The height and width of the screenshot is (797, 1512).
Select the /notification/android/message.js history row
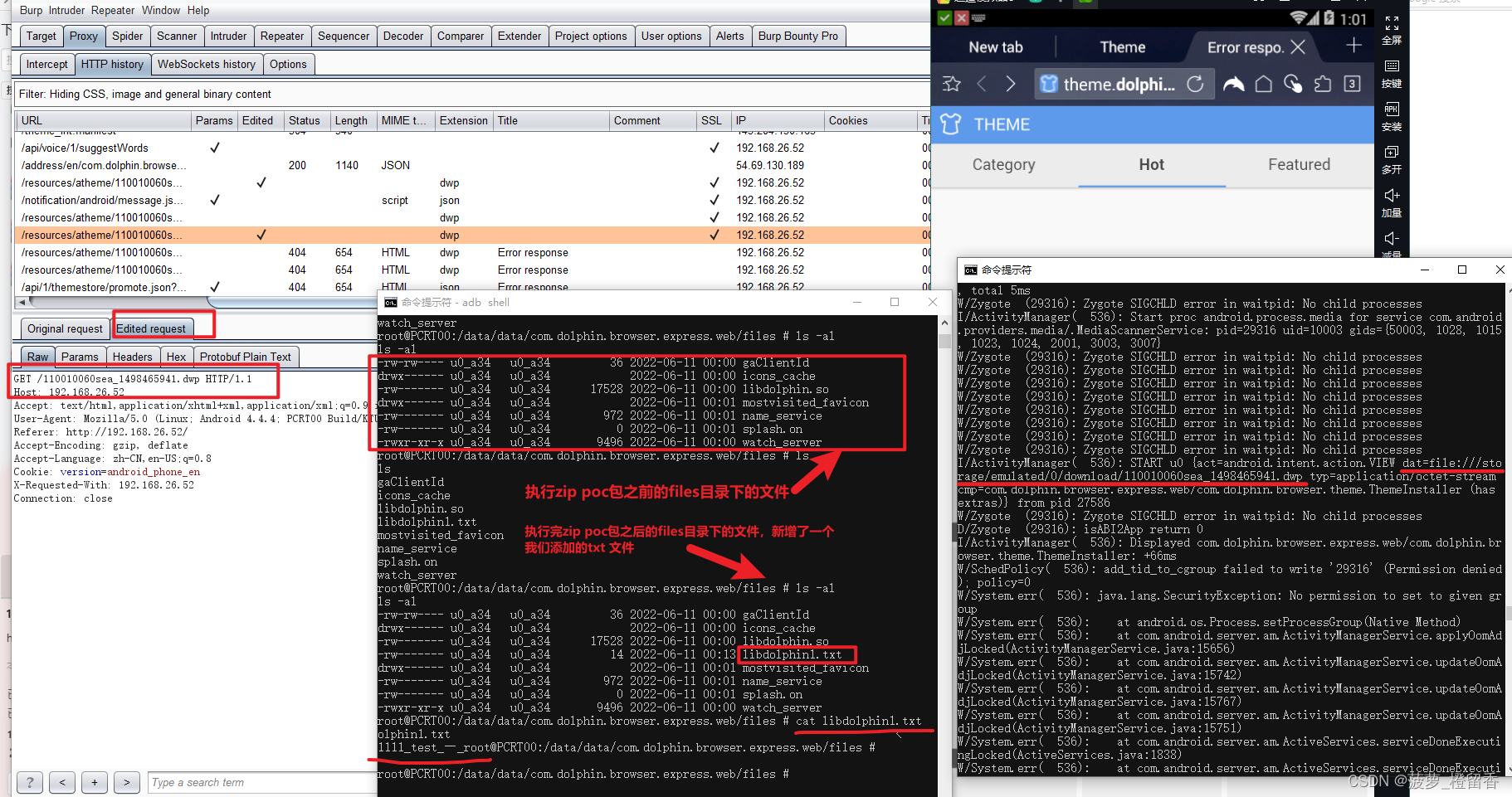click(472, 200)
